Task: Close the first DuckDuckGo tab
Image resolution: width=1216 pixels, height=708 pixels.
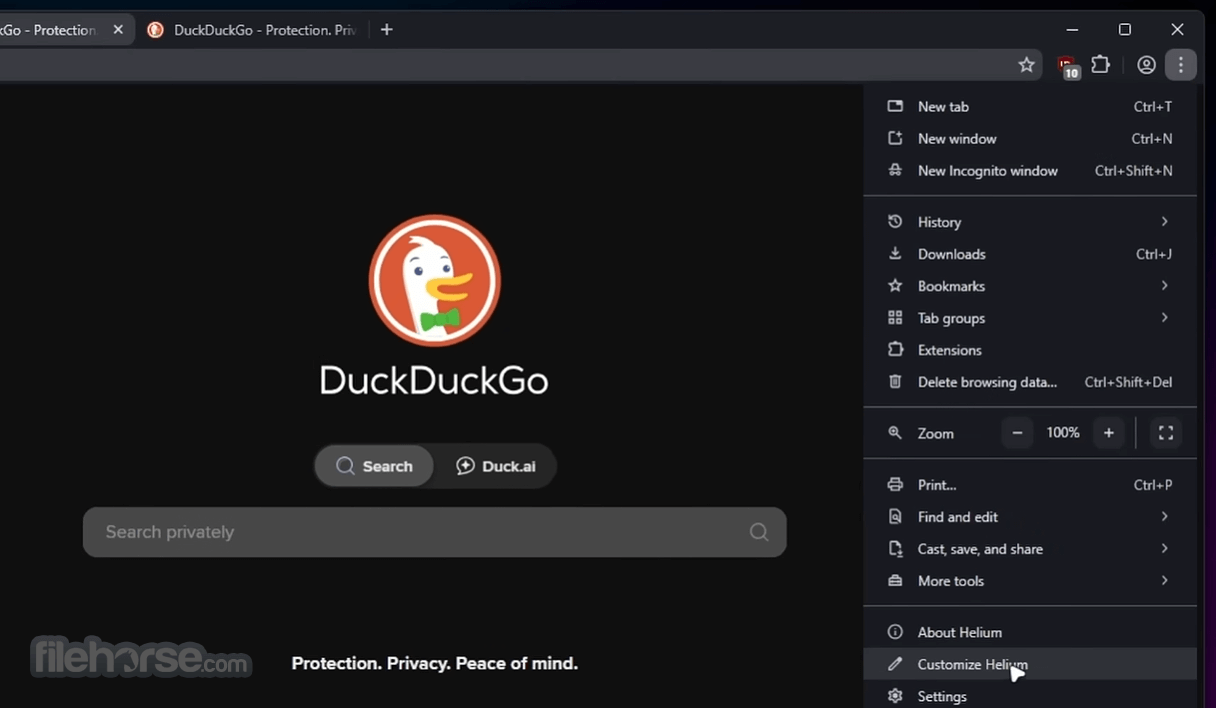Action: pyautogui.click(x=118, y=30)
